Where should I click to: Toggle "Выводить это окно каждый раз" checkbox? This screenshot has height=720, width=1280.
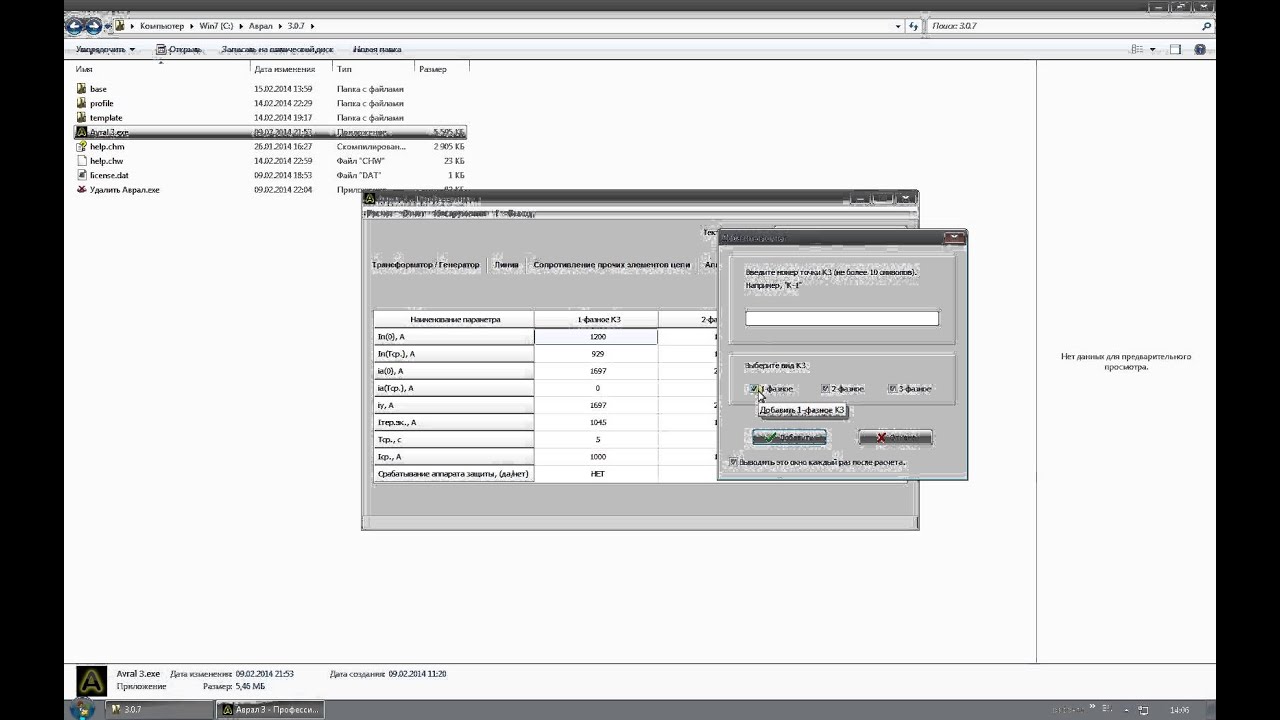tap(734, 462)
